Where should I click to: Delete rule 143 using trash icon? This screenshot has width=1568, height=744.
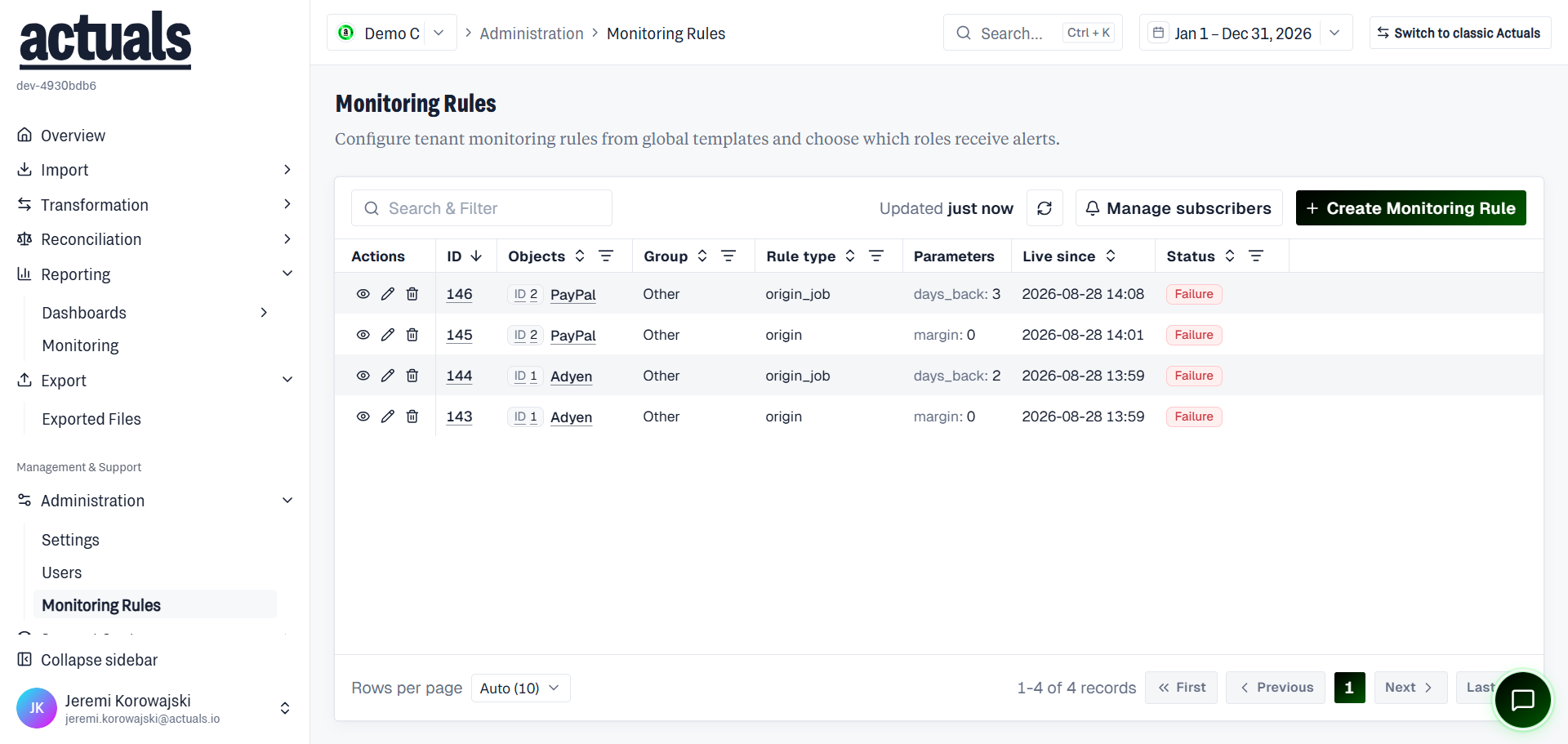[x=412, y=417]
